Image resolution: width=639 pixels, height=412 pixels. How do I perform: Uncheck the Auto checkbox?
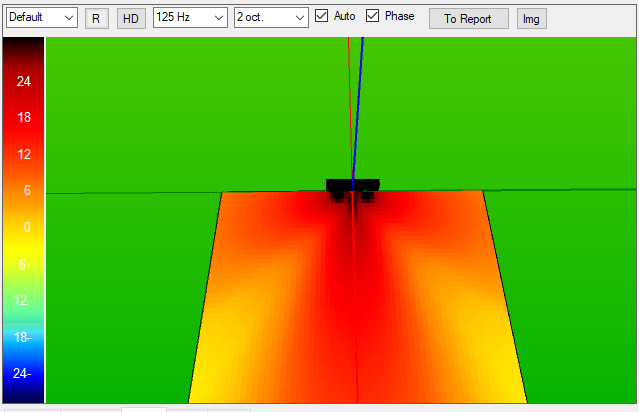coord(322,16)
